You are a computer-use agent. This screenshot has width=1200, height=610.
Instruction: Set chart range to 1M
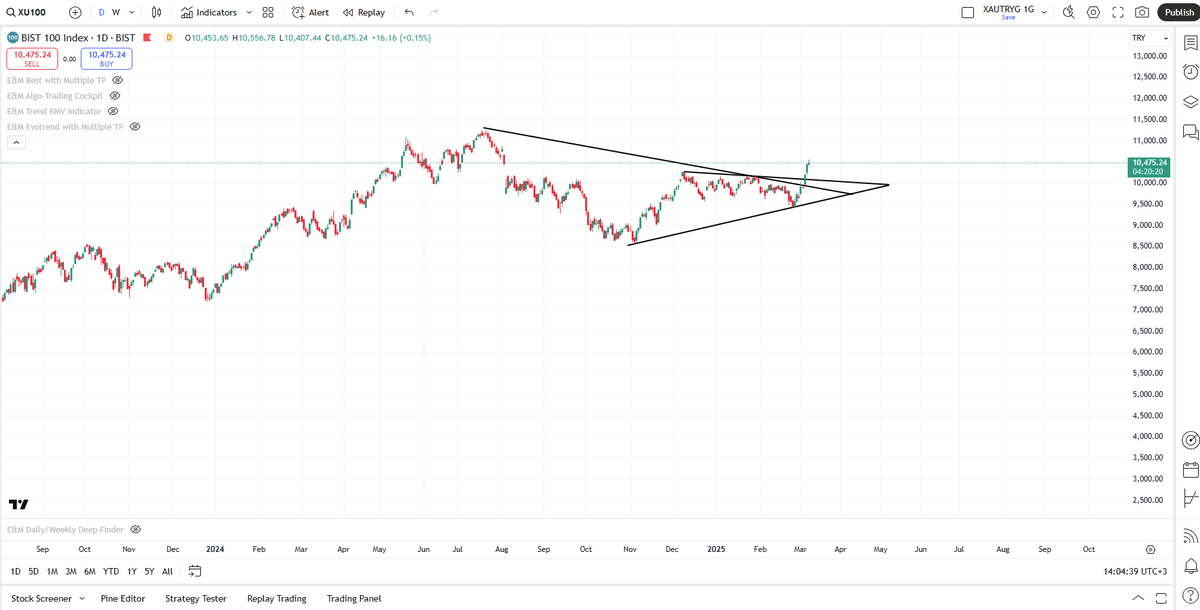pyautogui.click(x=52, y=571)
